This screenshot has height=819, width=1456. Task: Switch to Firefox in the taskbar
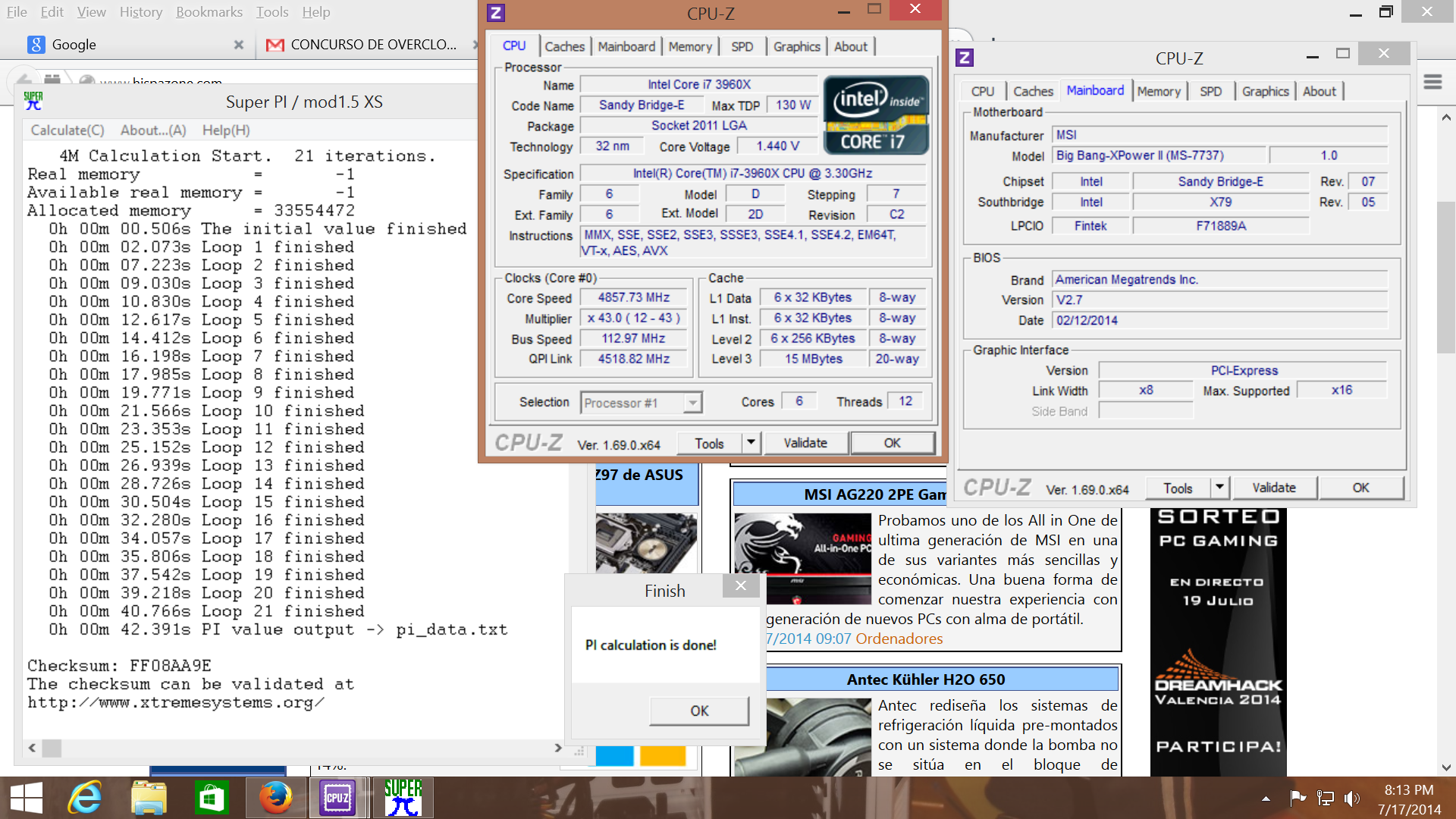pos(275,798)
